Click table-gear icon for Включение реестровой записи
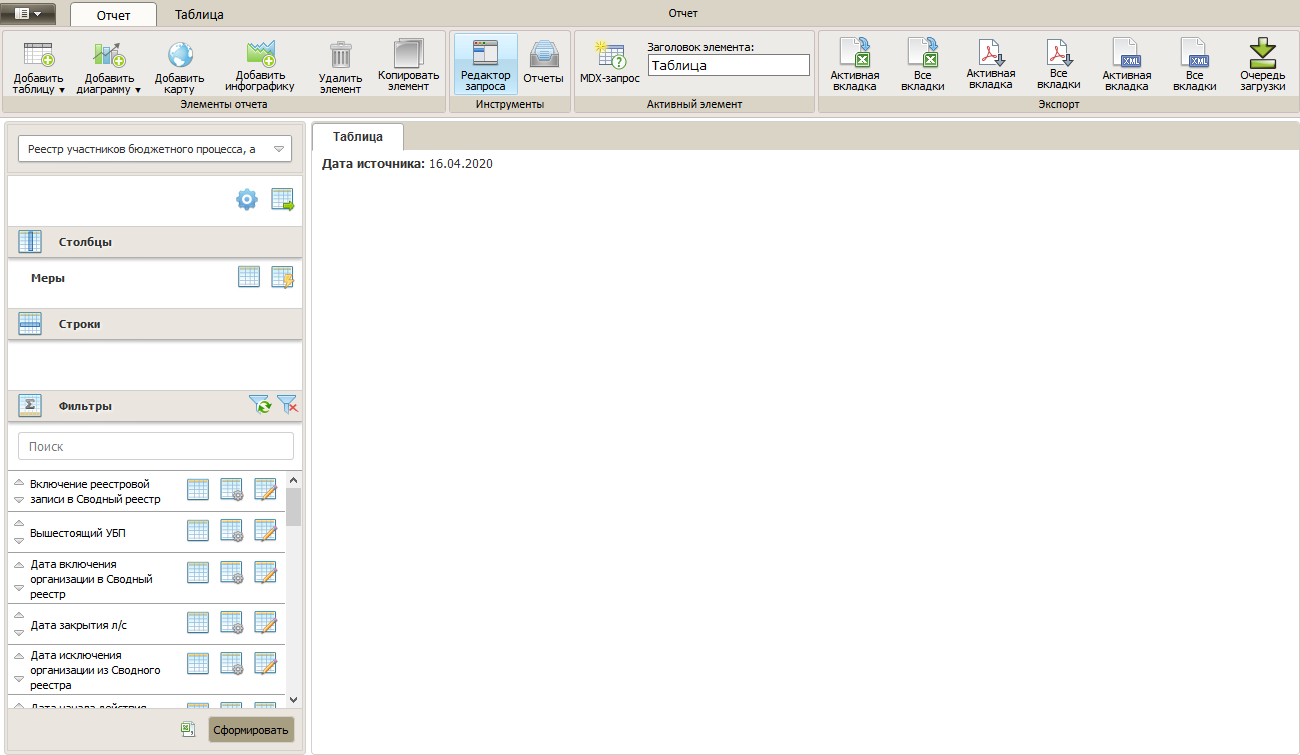Screen dimensions: 1300x755 click(x=232, y=490)
